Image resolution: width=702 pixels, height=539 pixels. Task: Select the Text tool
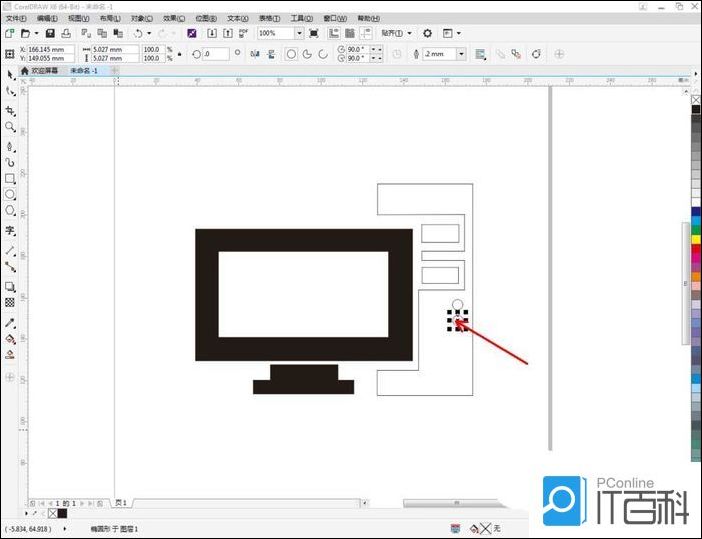coord(10,231)
